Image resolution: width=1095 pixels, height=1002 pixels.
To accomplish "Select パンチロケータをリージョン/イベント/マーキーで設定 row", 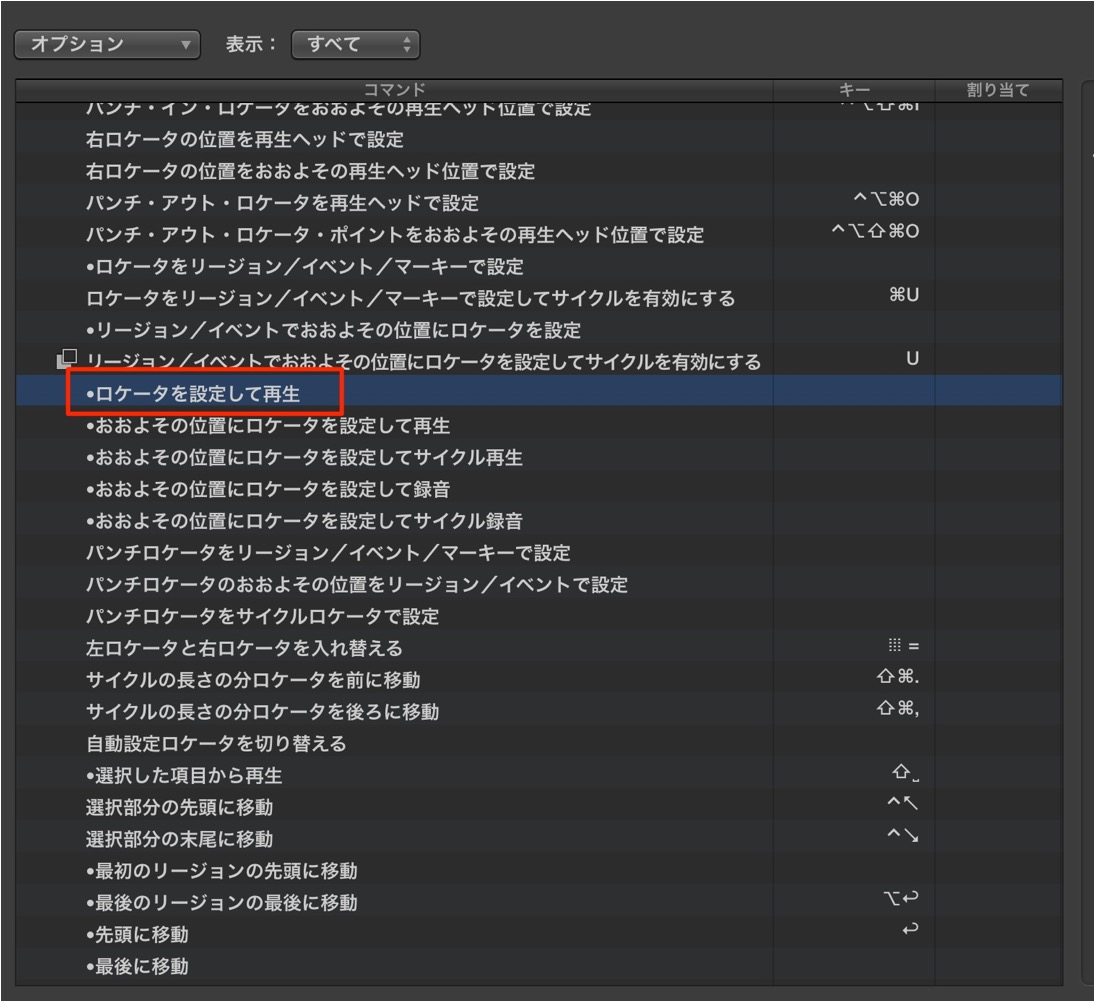I will click(539, 553).
